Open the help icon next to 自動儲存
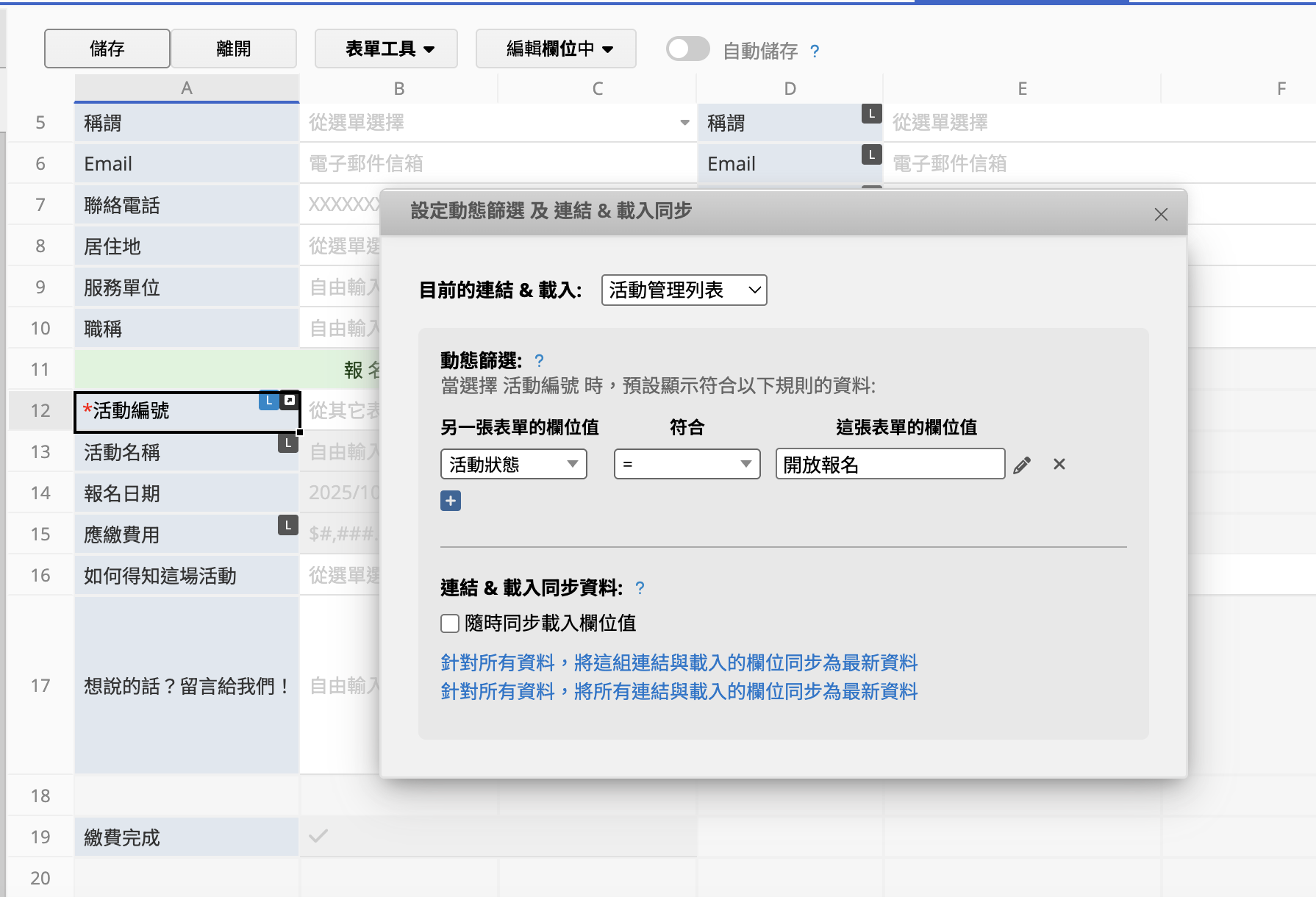The image size is (1316, 897). click(814, 51)
